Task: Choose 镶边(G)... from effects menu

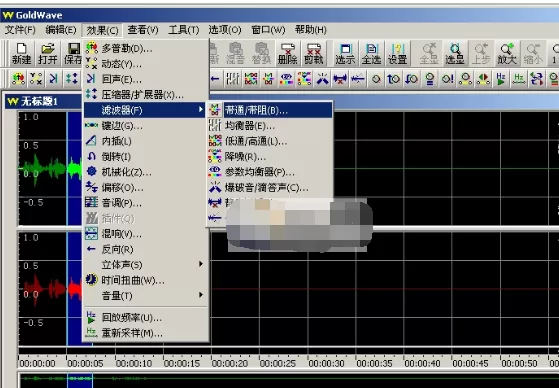Action: click(145, 126)
